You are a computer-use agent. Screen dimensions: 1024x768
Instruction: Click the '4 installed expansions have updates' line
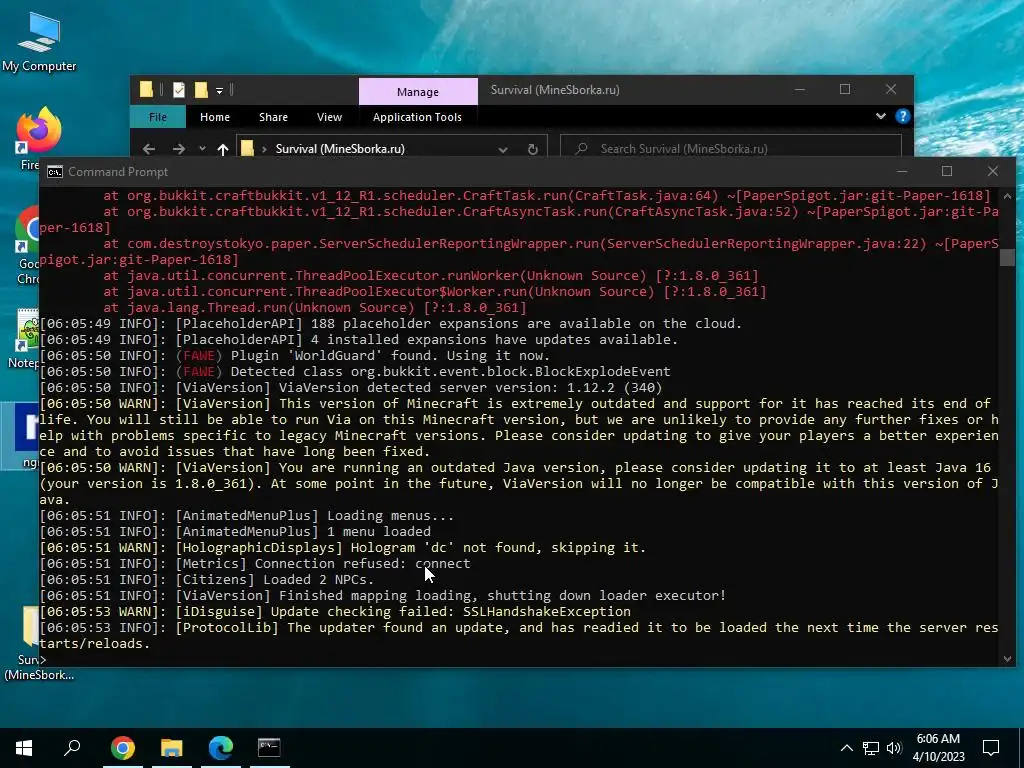(359, 340)
